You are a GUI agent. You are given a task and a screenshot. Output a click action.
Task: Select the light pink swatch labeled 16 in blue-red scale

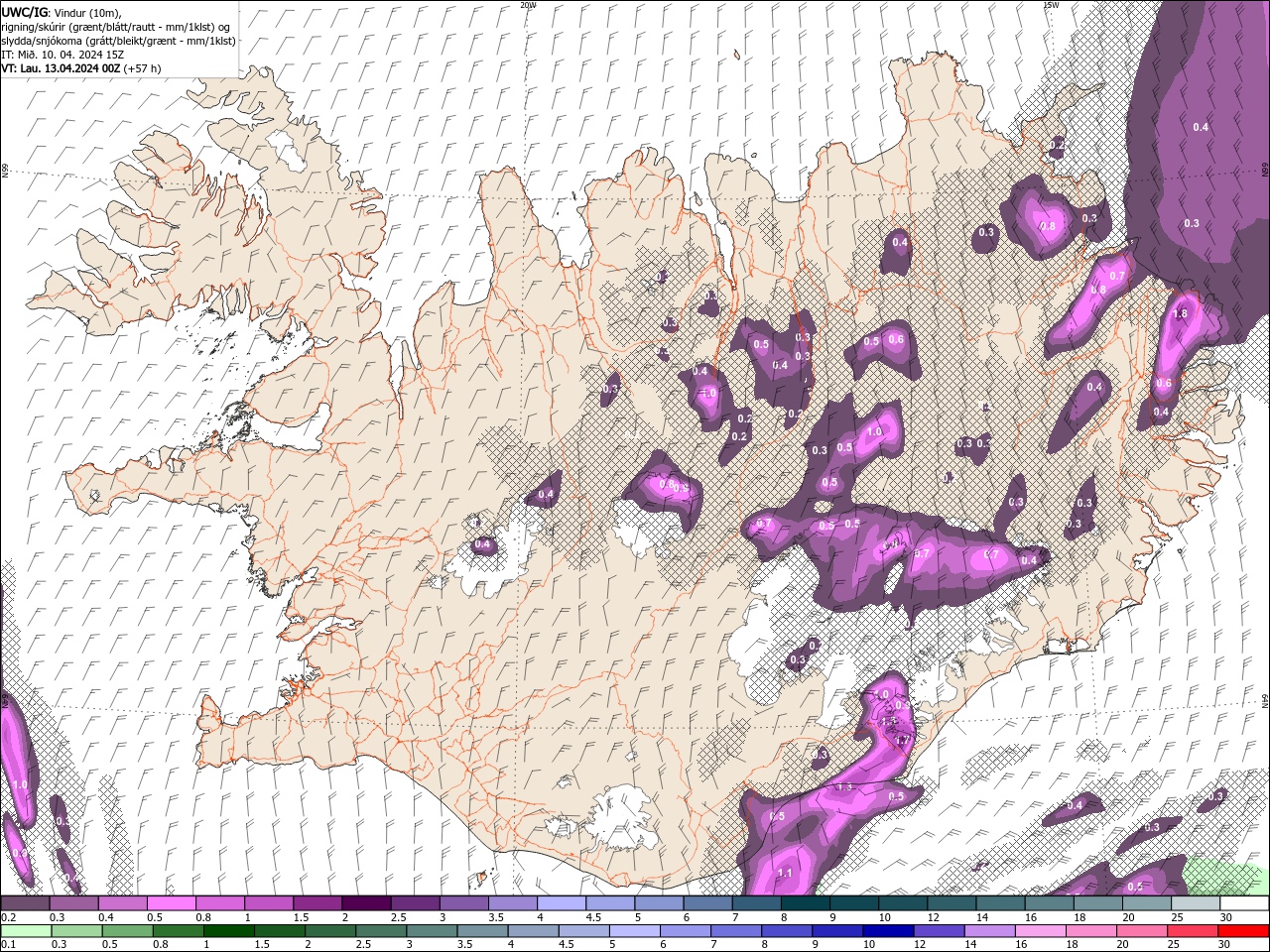tap(1040, 931)
